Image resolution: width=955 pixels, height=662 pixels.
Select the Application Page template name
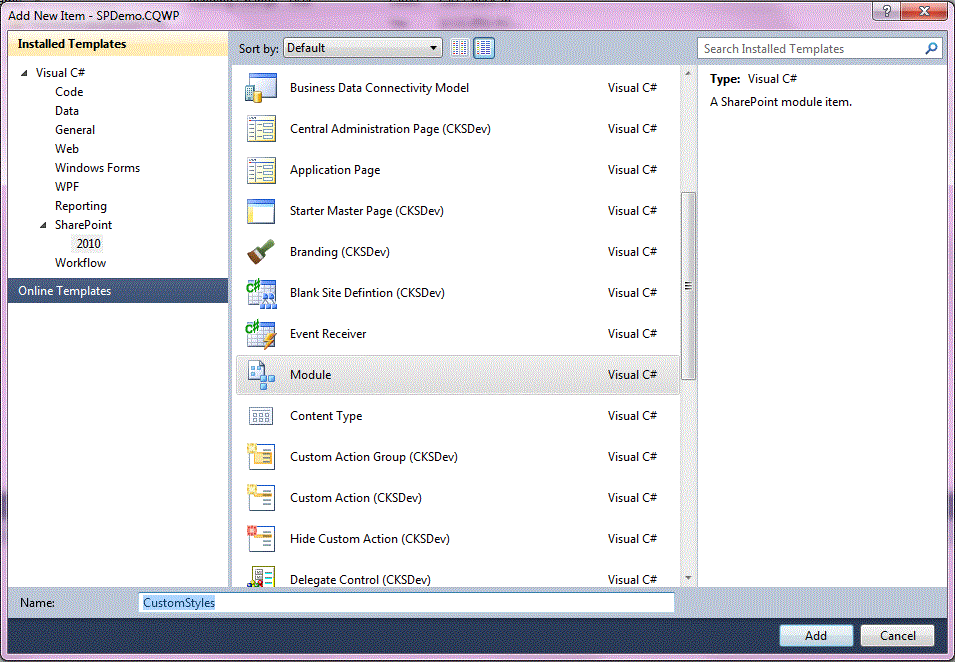(335, 170)
